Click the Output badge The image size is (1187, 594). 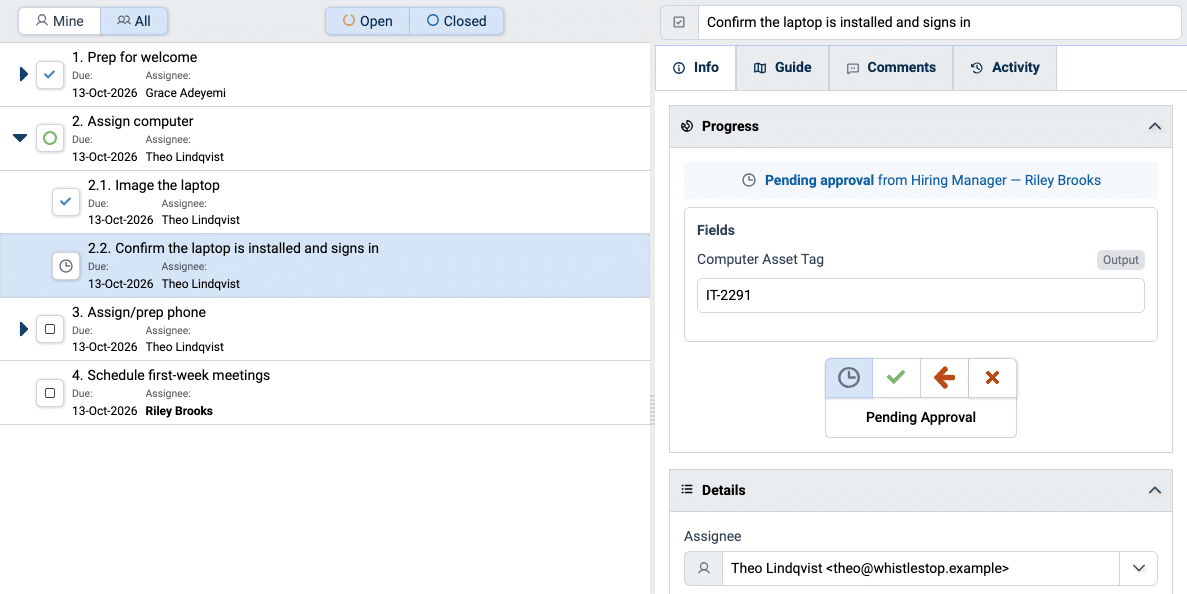[x=1120, y=260]
